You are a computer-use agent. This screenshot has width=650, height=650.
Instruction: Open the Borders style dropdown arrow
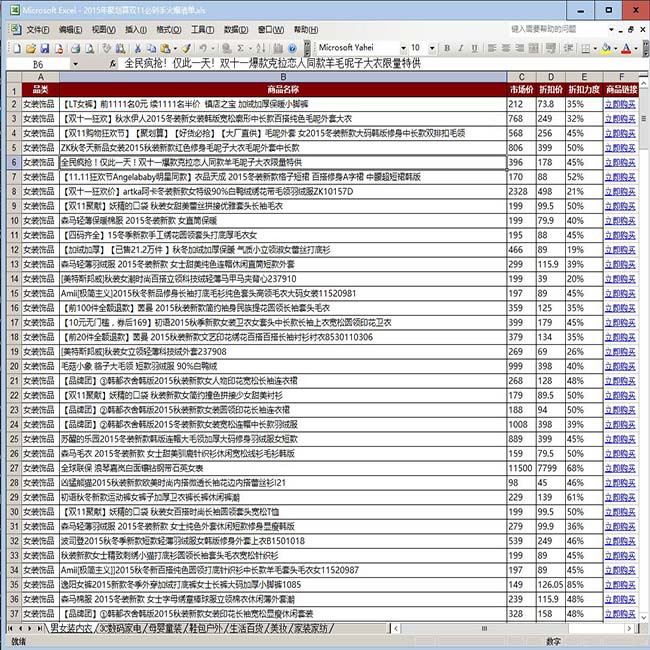pos(595,49)
